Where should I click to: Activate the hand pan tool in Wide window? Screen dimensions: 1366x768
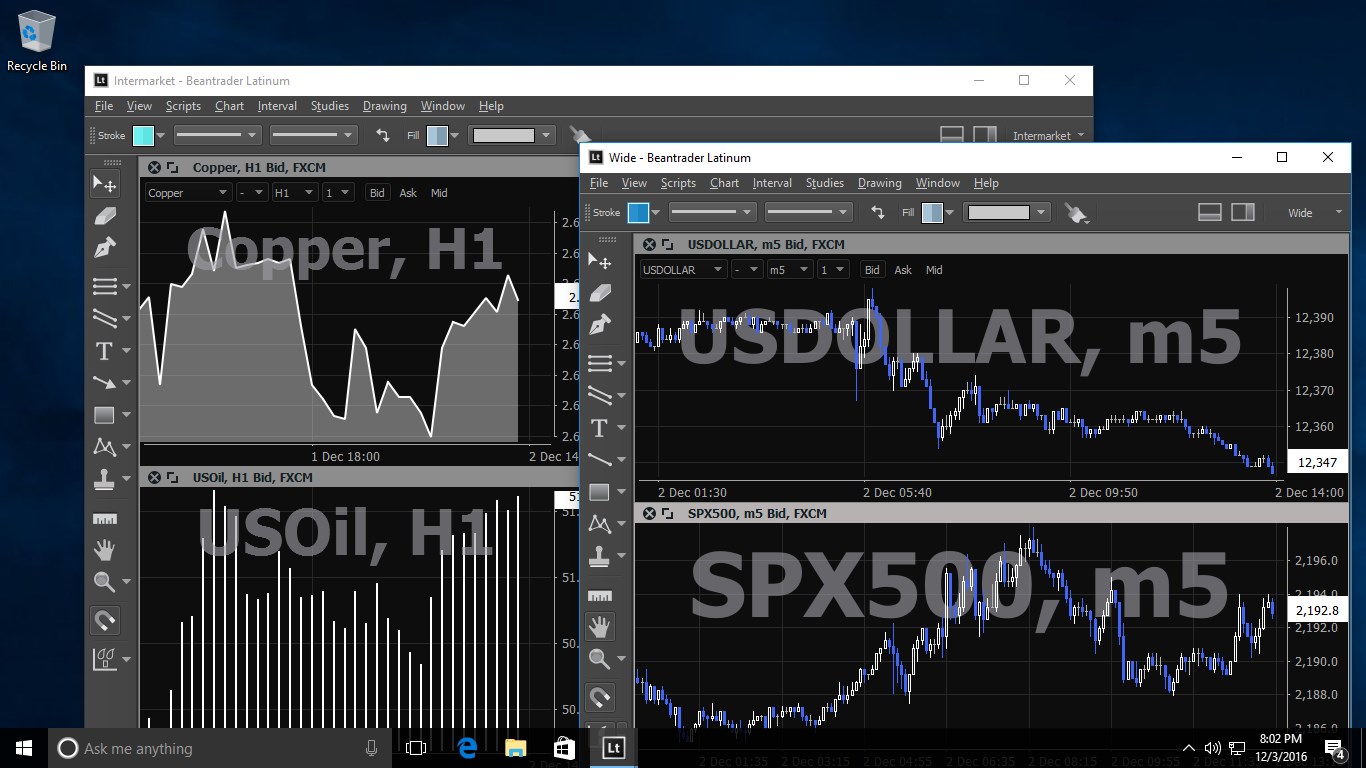[x=599, y=627]
